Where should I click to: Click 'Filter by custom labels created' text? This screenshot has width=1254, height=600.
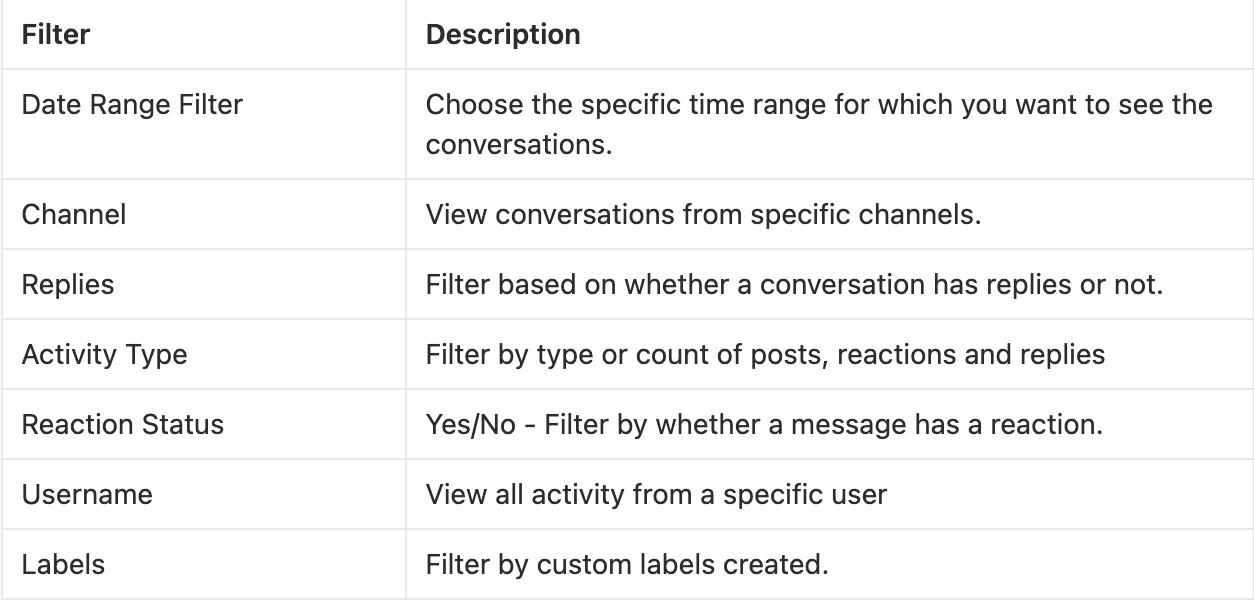(x=627, y=565)
